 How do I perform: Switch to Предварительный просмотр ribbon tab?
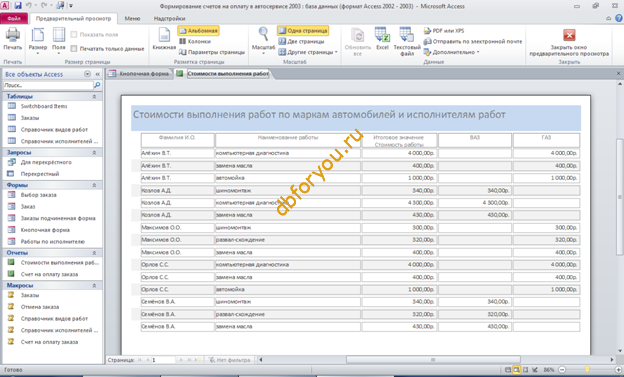tap(74, 19)
